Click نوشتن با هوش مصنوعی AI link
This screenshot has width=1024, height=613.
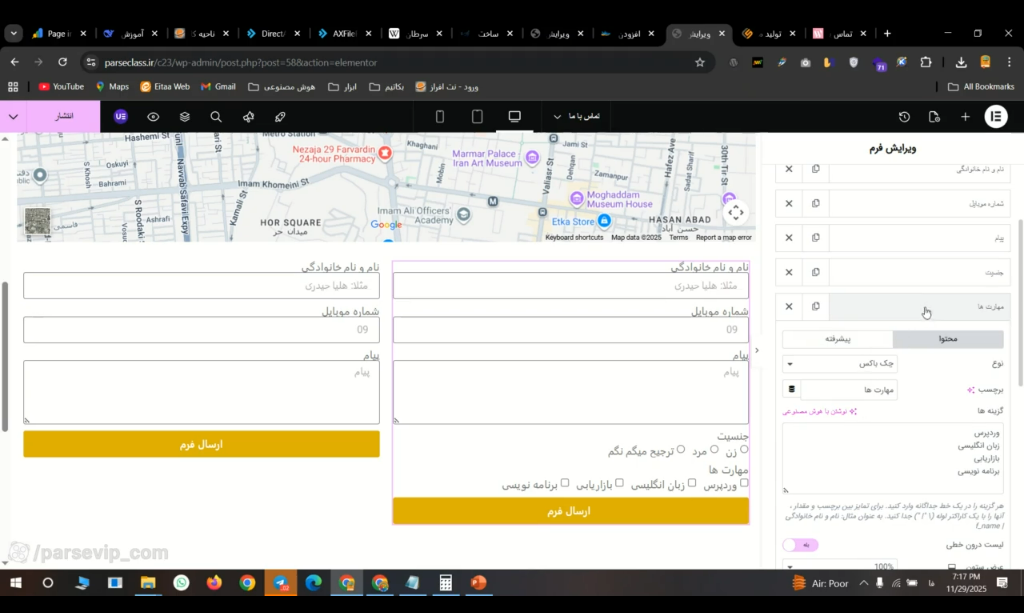pyautogui.click(x=820, y=411)
